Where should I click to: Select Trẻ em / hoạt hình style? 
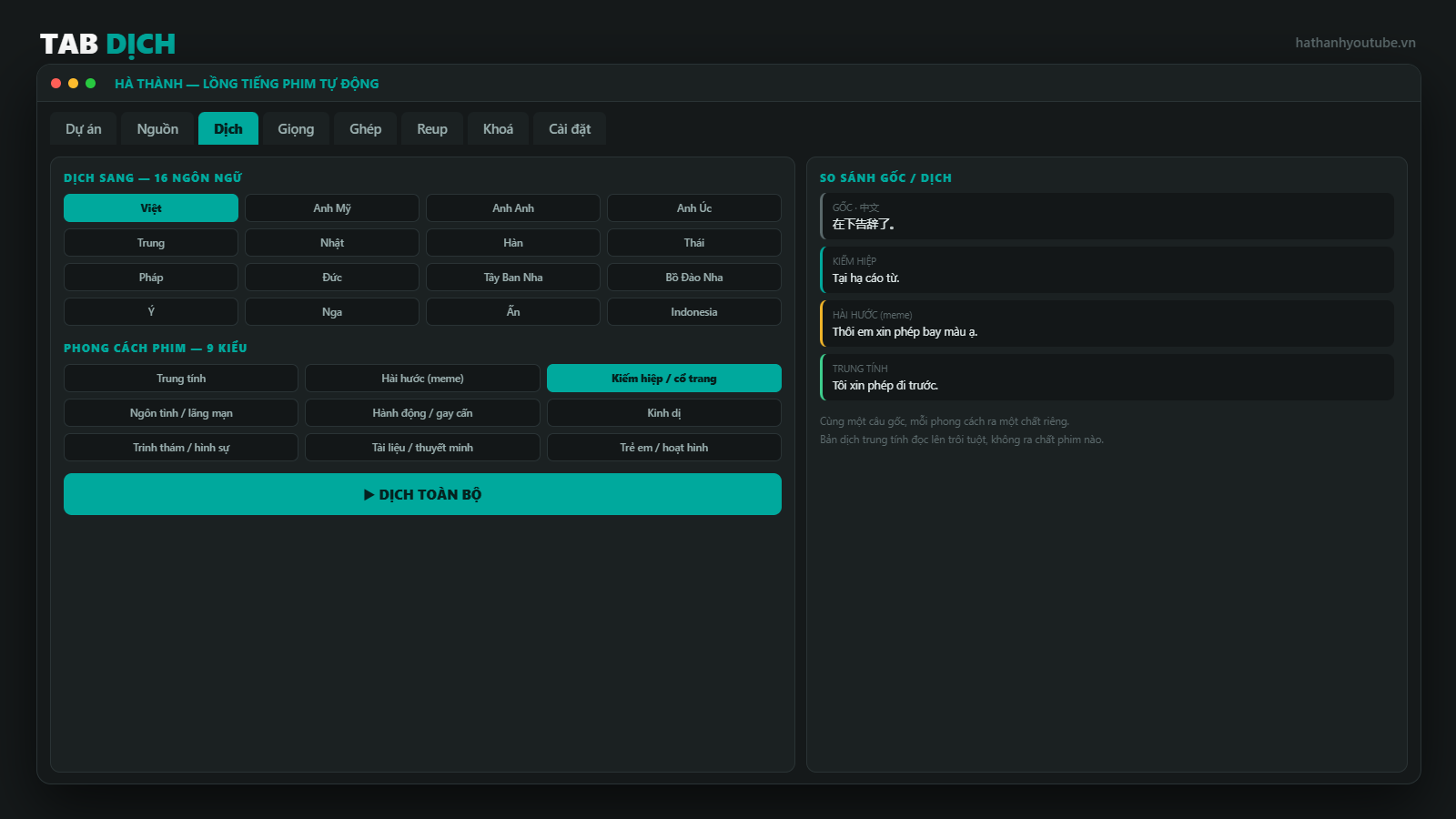[x=664, y=448]
